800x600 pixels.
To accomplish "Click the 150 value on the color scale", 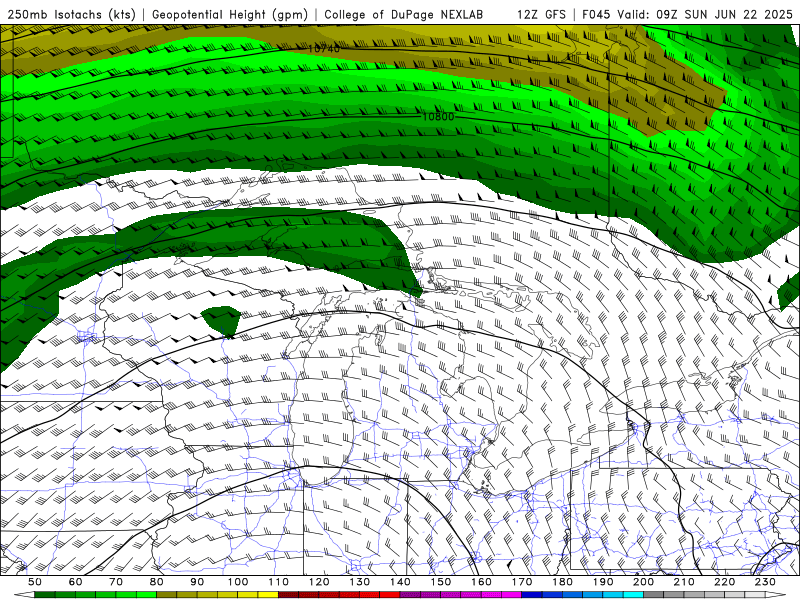I will click(x=441, y=582).
